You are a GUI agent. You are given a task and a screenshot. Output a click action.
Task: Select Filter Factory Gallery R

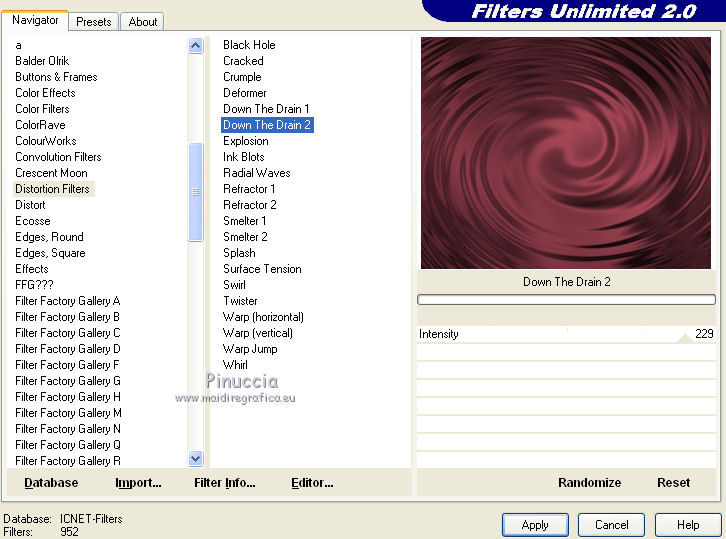coord(68,461)
